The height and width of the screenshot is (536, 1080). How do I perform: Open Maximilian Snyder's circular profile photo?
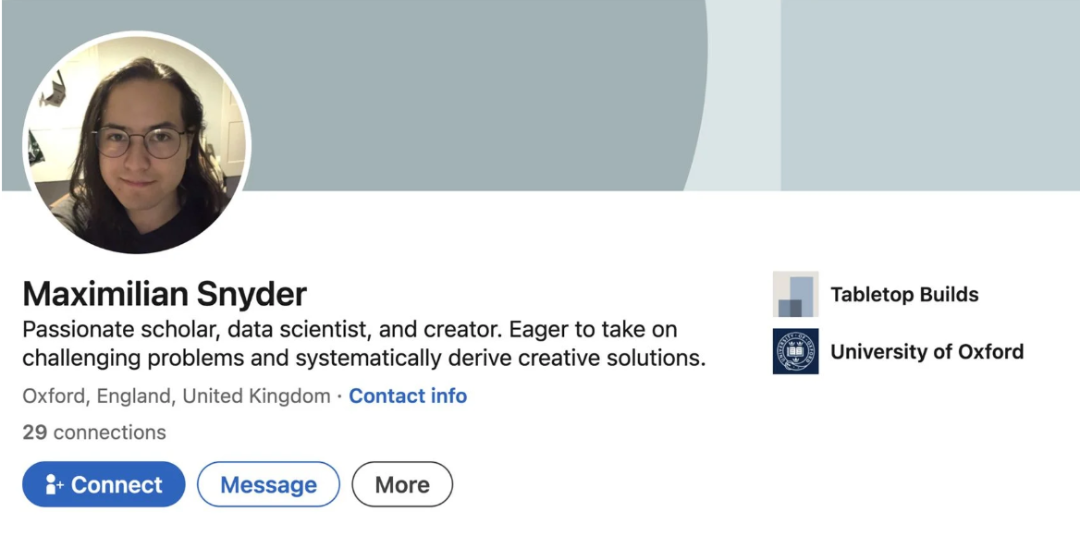136,142
